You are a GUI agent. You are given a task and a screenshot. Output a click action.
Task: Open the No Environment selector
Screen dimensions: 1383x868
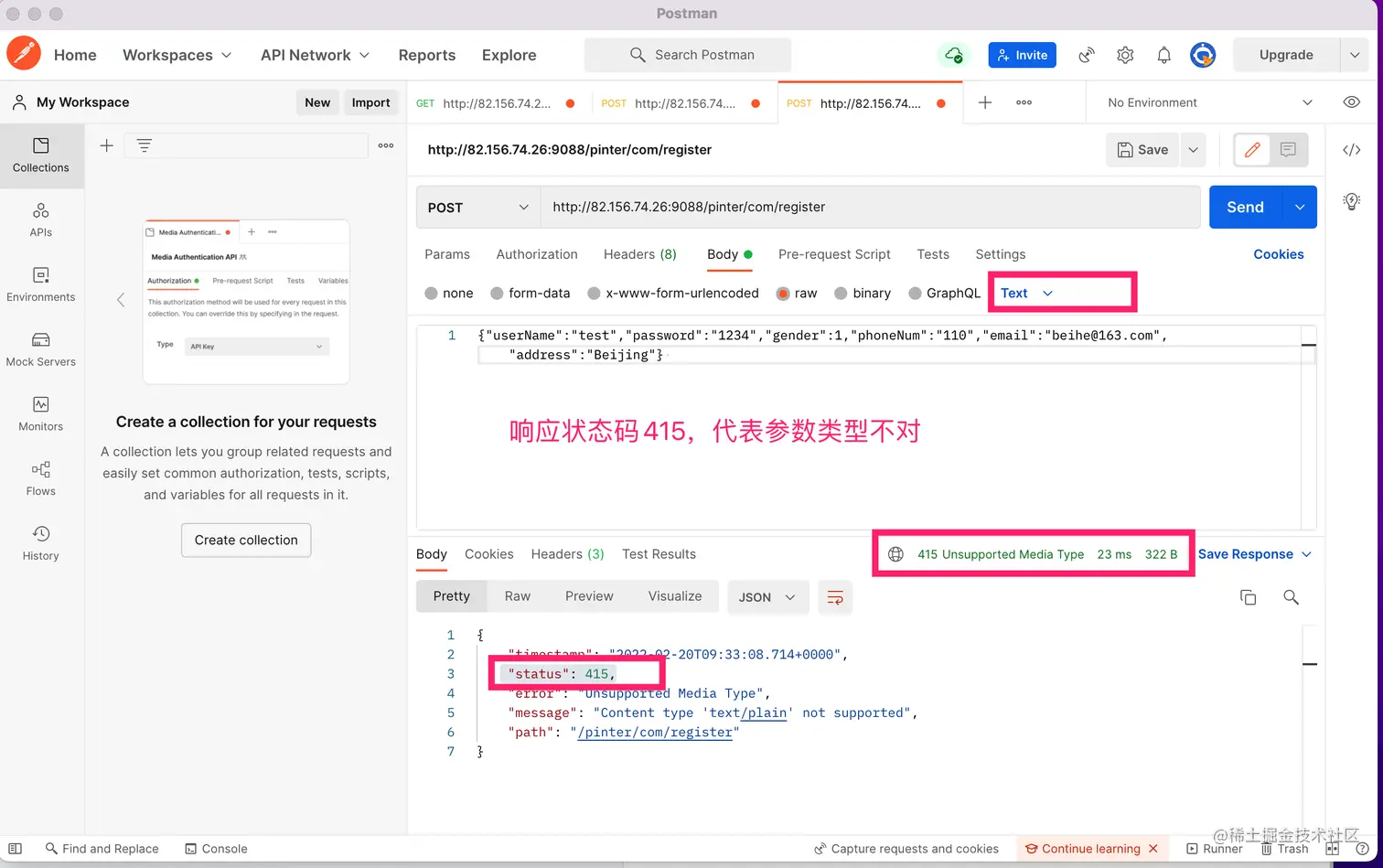(1210, 102)
